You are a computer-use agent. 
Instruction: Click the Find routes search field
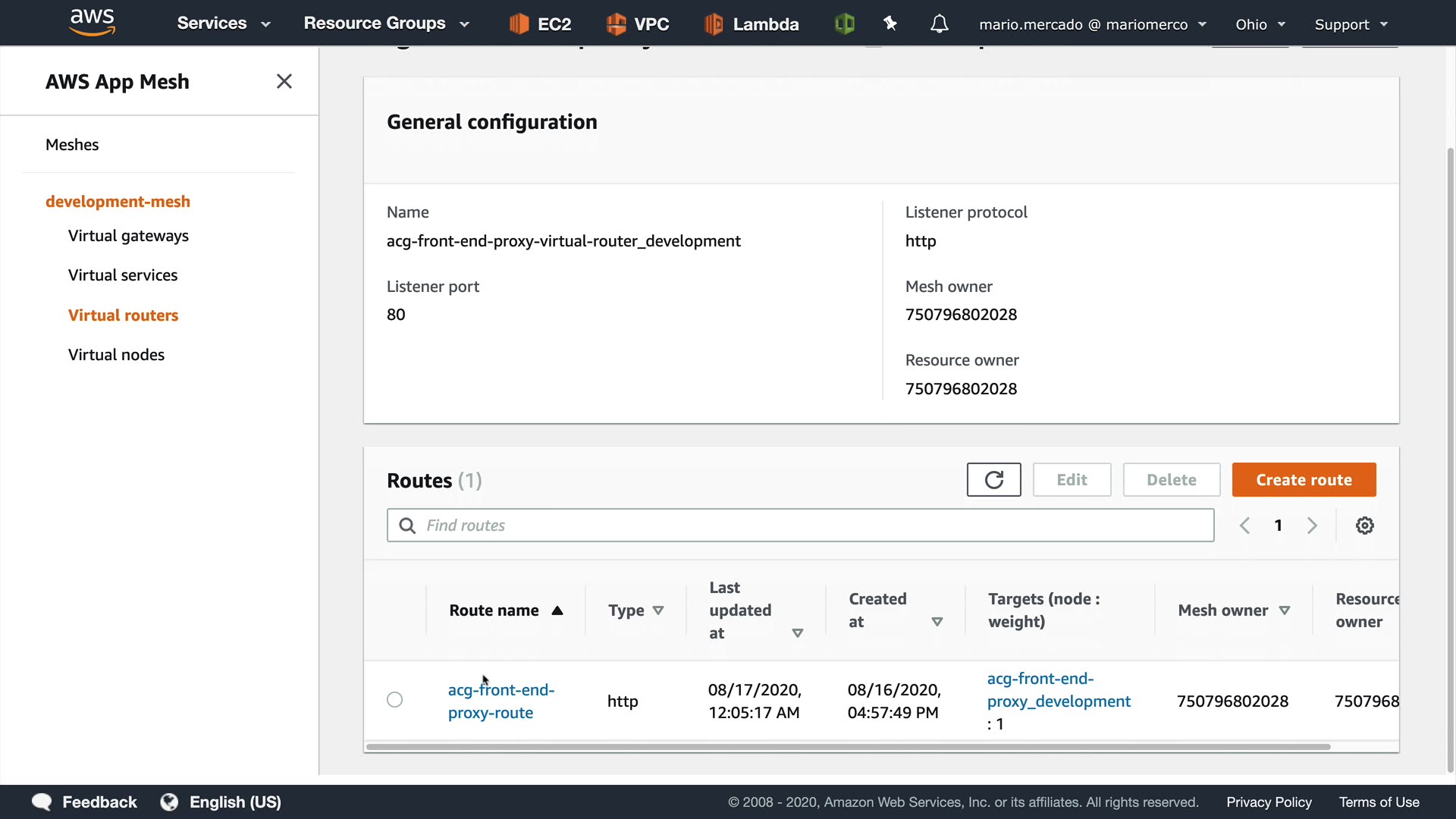point(800,526)
